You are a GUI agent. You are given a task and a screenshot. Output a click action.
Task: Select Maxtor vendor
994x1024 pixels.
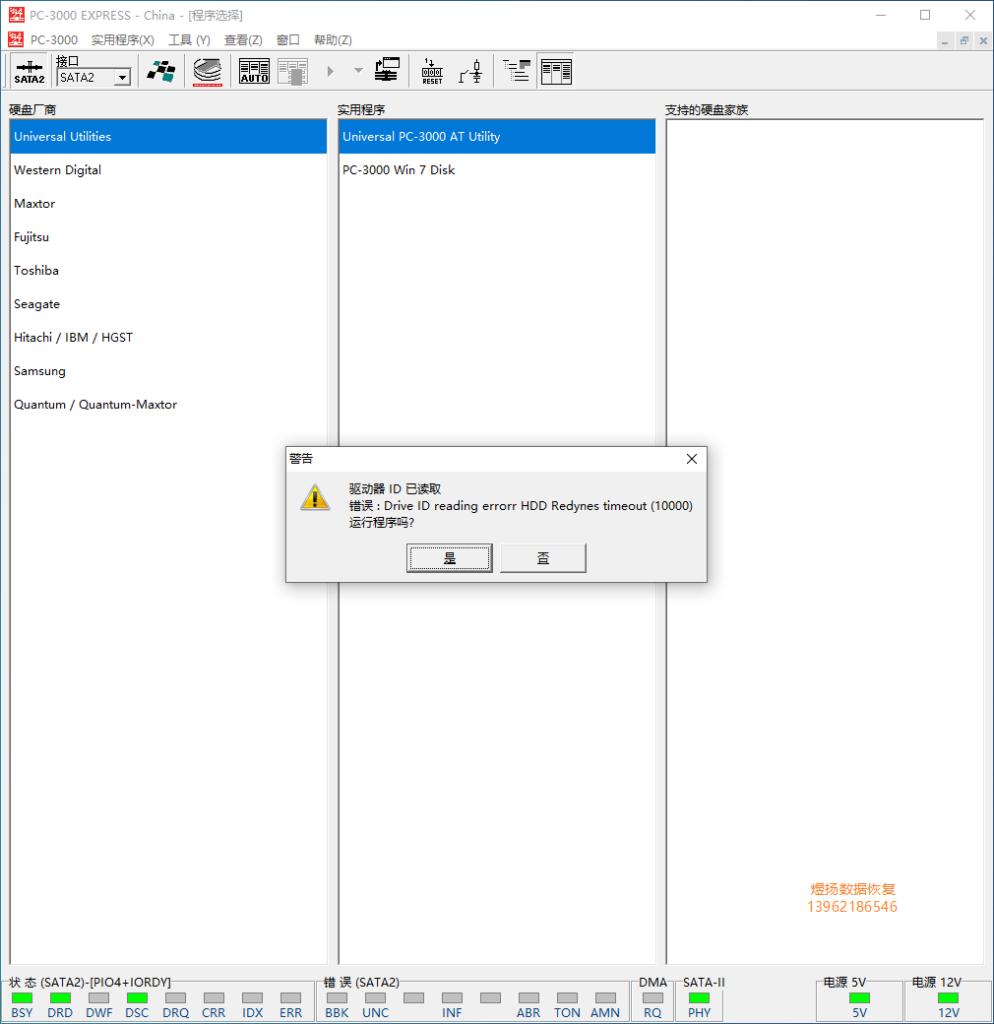tap(168, 204)
